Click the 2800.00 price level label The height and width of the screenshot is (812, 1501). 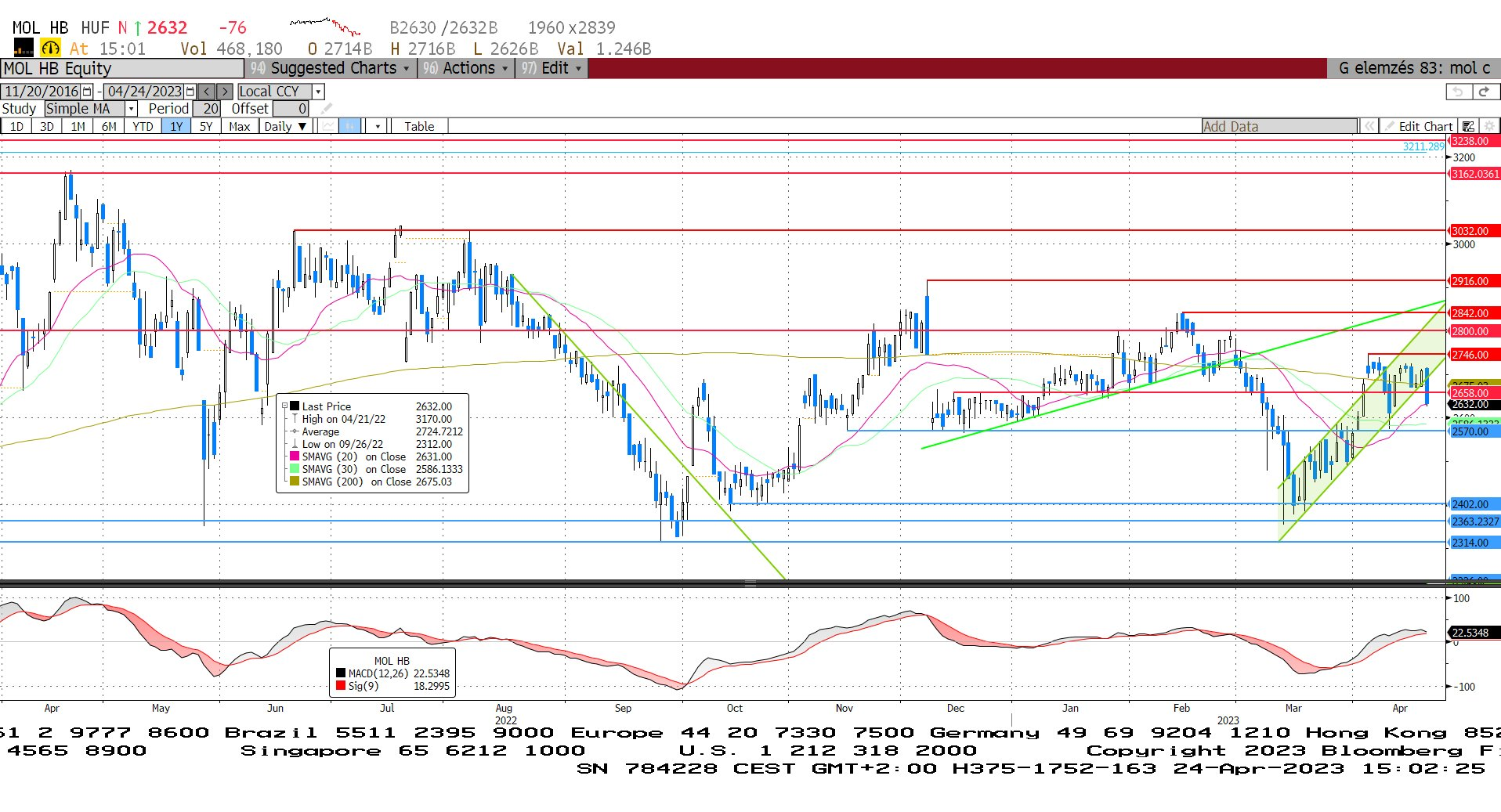[1474, 331]
